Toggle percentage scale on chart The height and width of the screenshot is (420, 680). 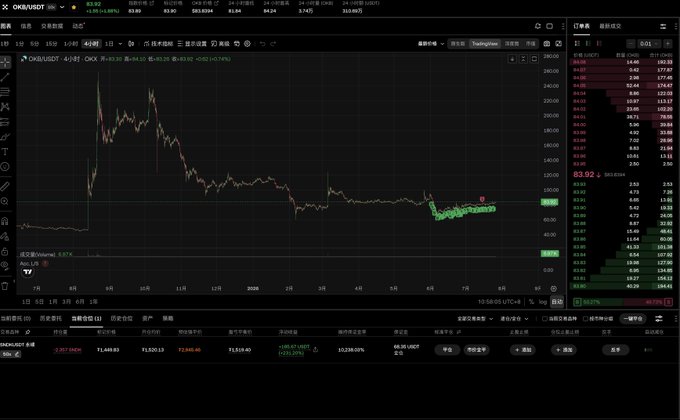531,302
